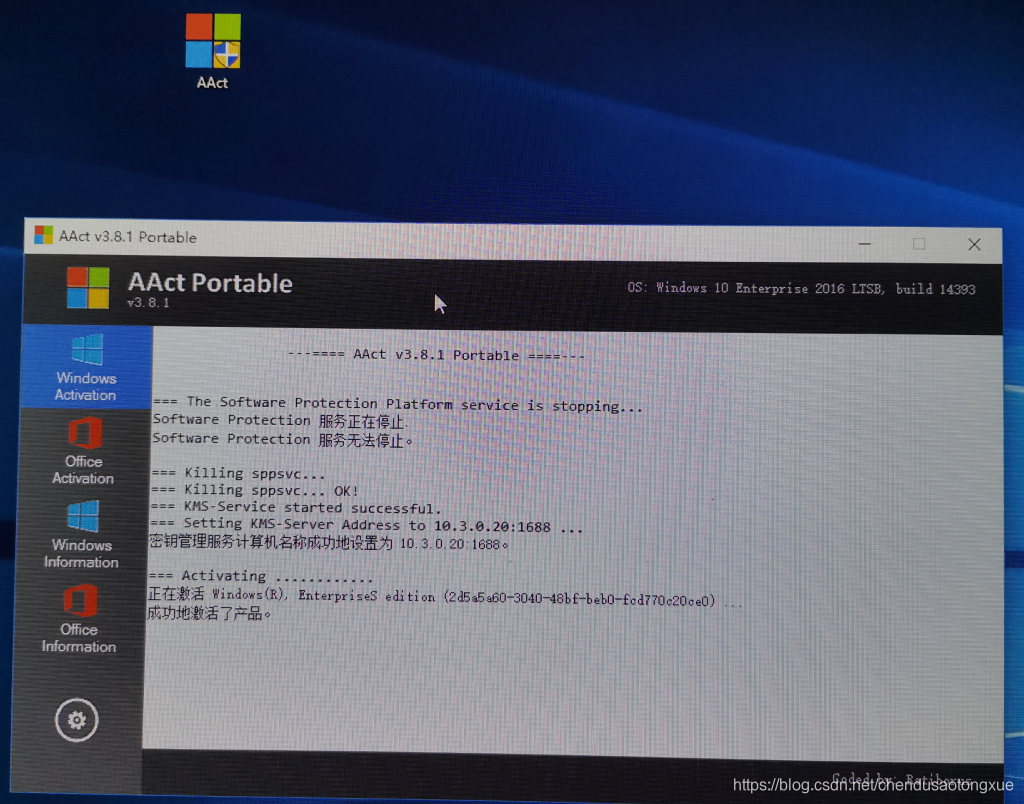Image resolution: width=1024 pixels, height=804 pixels.
Task: Close the AAct v3.8.1 Portable window
Action: [974, 244]
